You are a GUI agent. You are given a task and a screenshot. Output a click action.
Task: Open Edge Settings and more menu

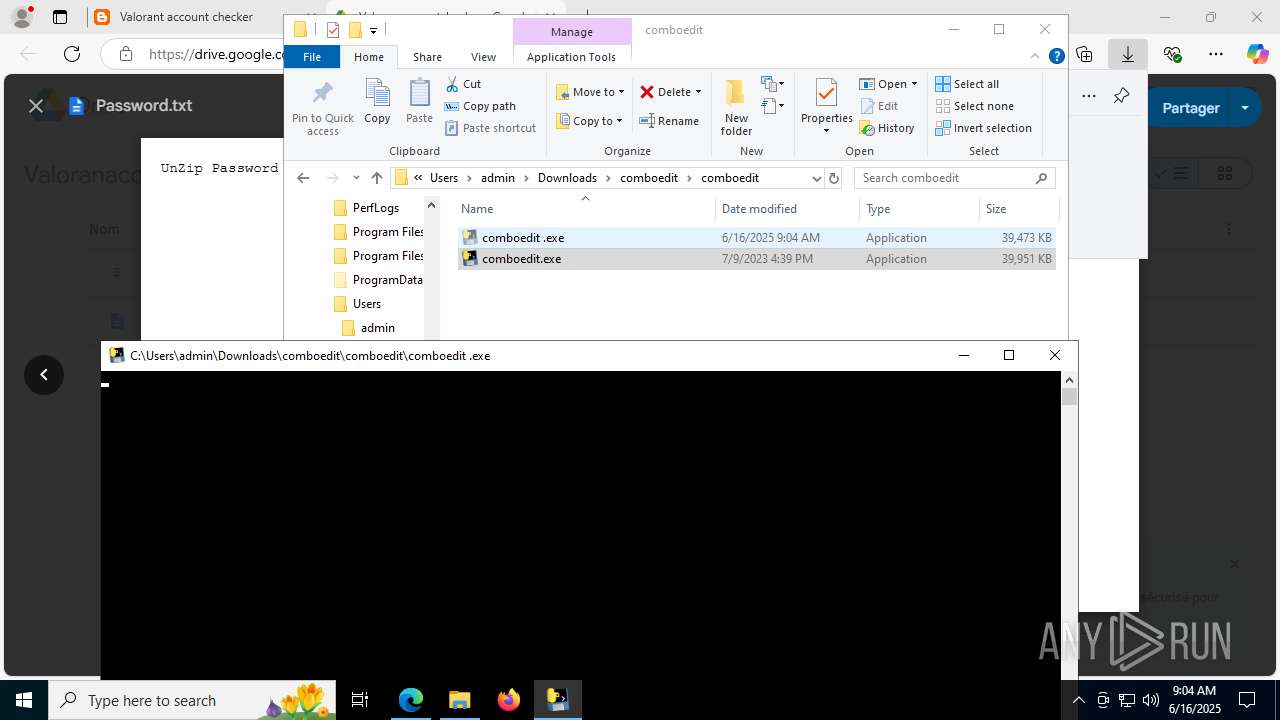coord(1216,54)
